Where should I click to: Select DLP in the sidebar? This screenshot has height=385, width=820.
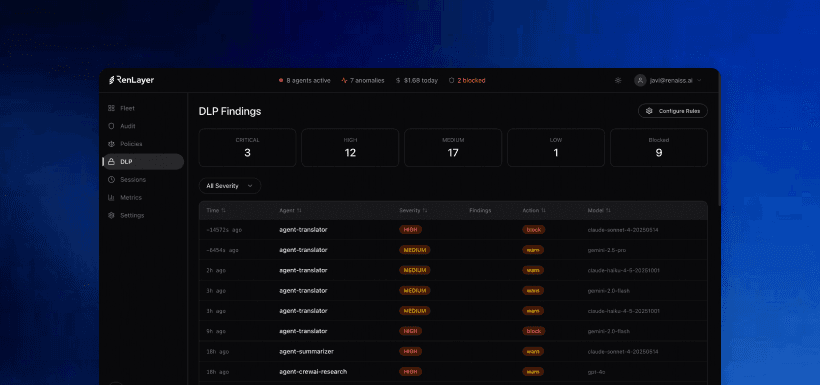143,162
